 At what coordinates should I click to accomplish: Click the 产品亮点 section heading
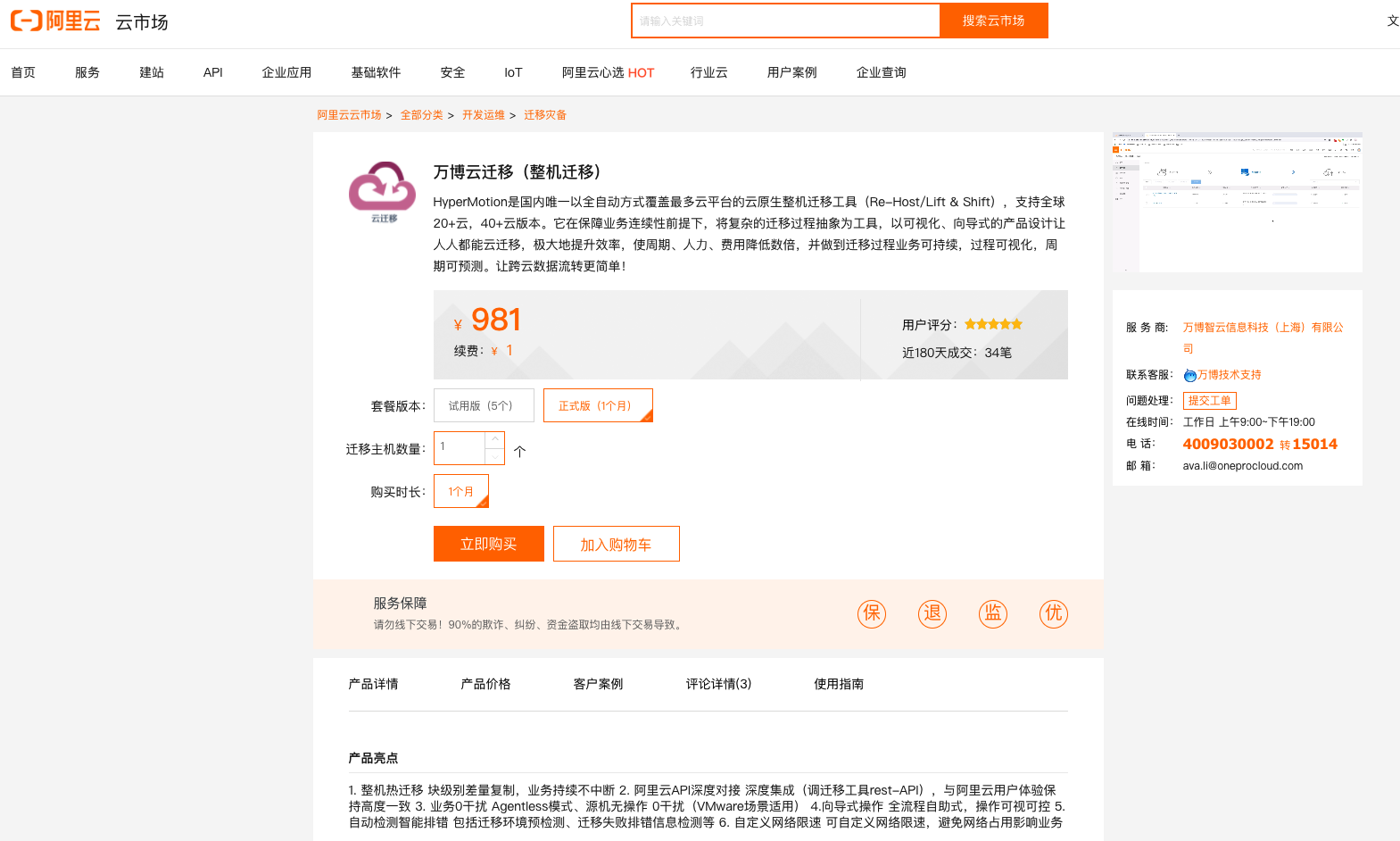374,758
